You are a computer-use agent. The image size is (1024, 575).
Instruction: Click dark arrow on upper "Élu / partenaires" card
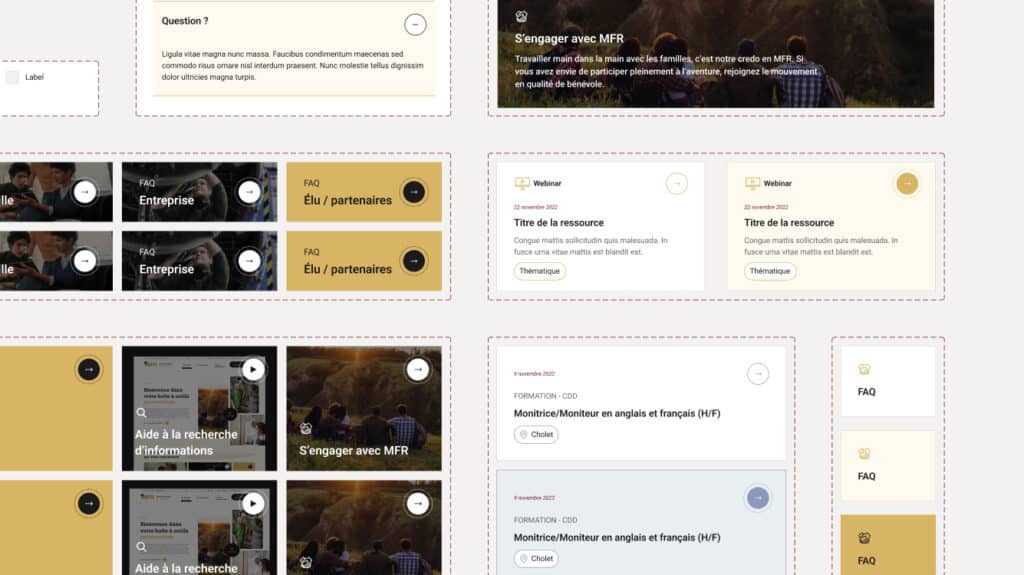tap(413, 192)
